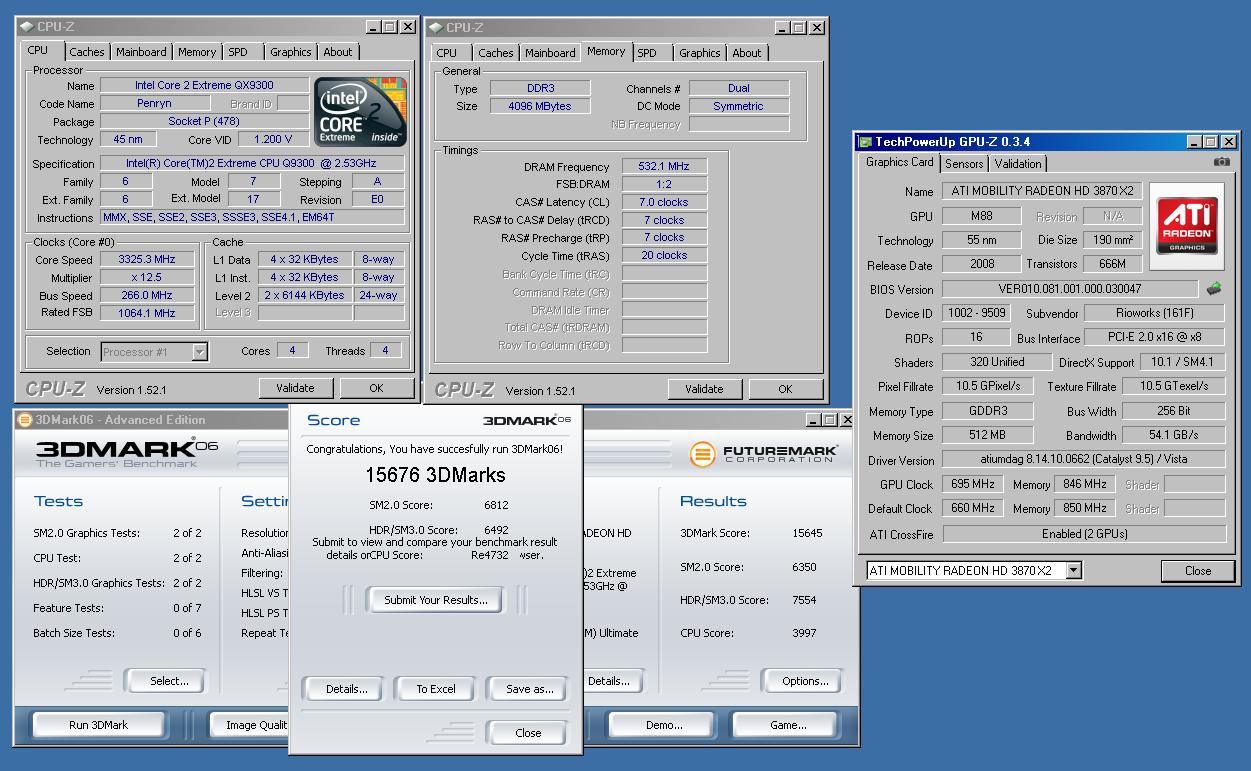
Task: Click the Run 3DMark button
Action: point(98,725)
